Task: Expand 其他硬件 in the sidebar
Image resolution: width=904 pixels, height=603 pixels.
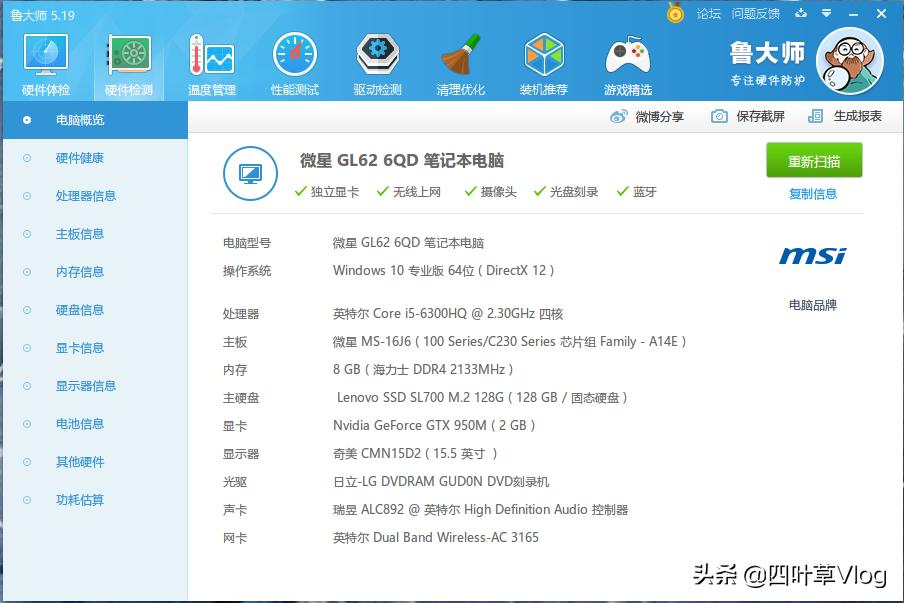Action: pyautogui.click(x=80, y=461)
